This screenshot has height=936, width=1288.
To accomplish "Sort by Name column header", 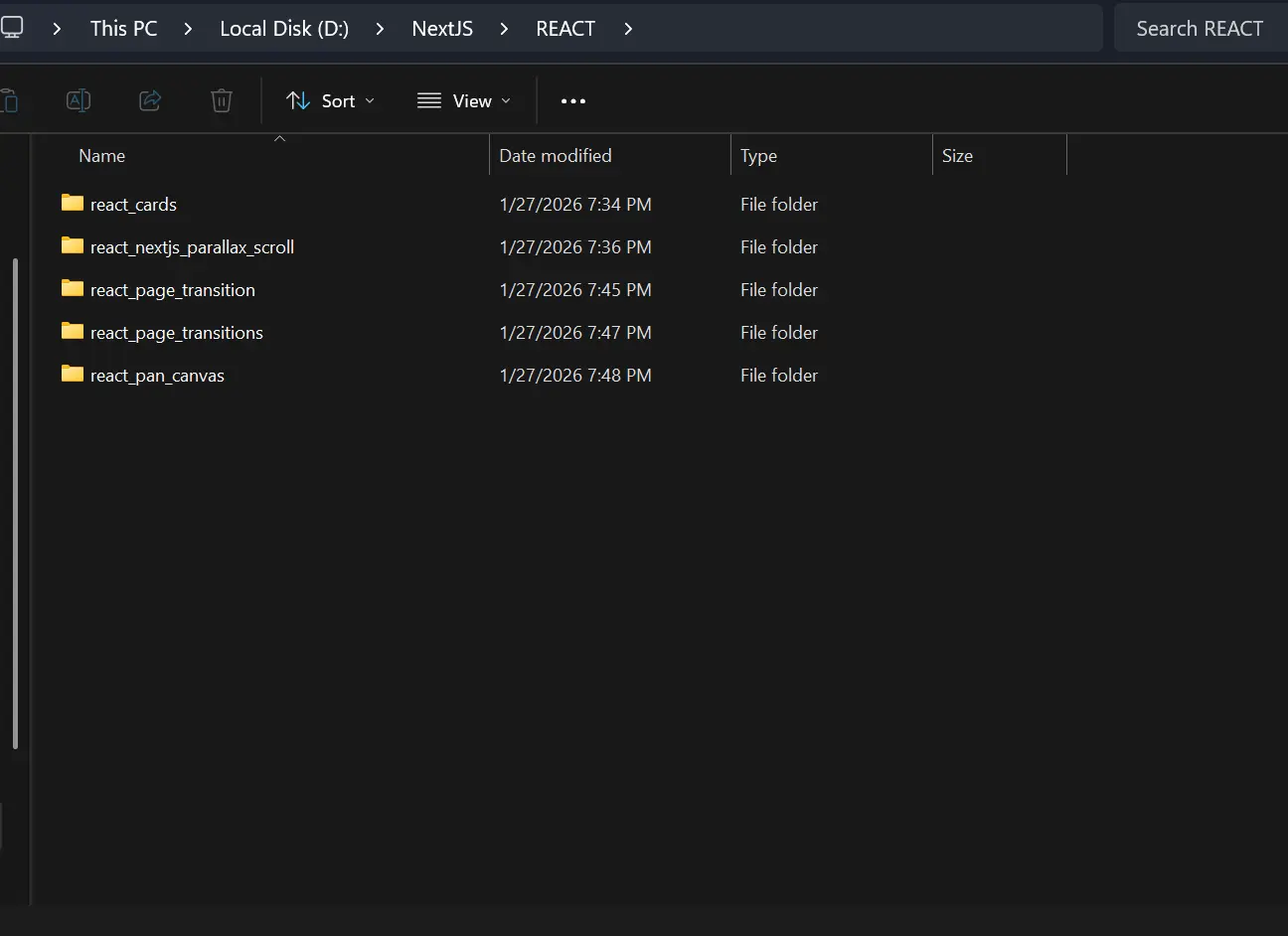I will click(102, 156).
